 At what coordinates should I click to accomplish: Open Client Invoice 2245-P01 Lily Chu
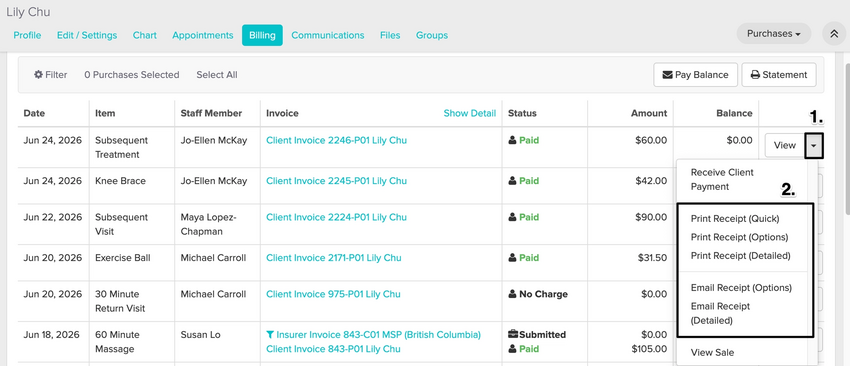(336, 181)
